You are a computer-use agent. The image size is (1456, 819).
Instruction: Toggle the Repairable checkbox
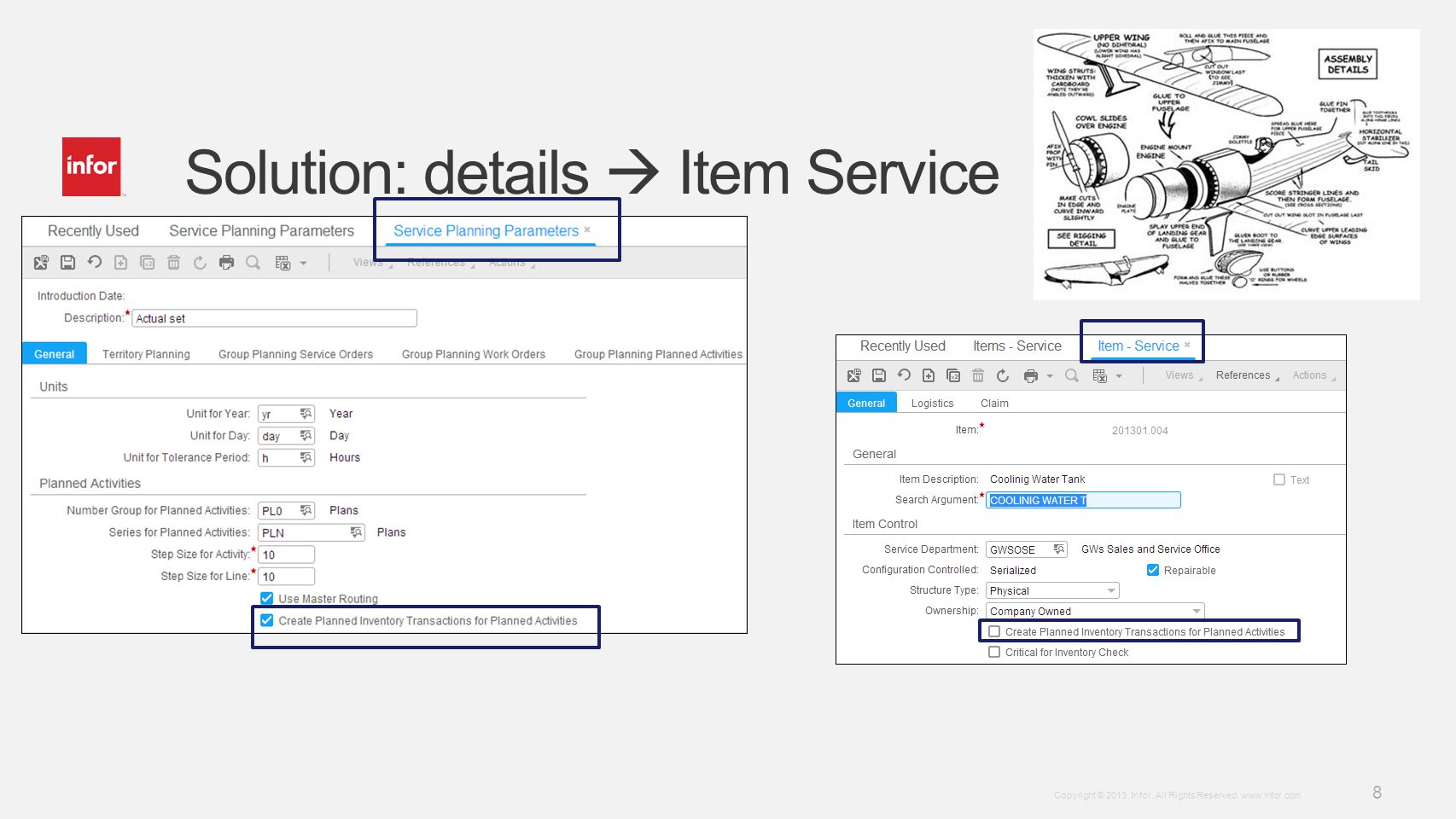pos(1153,570)
